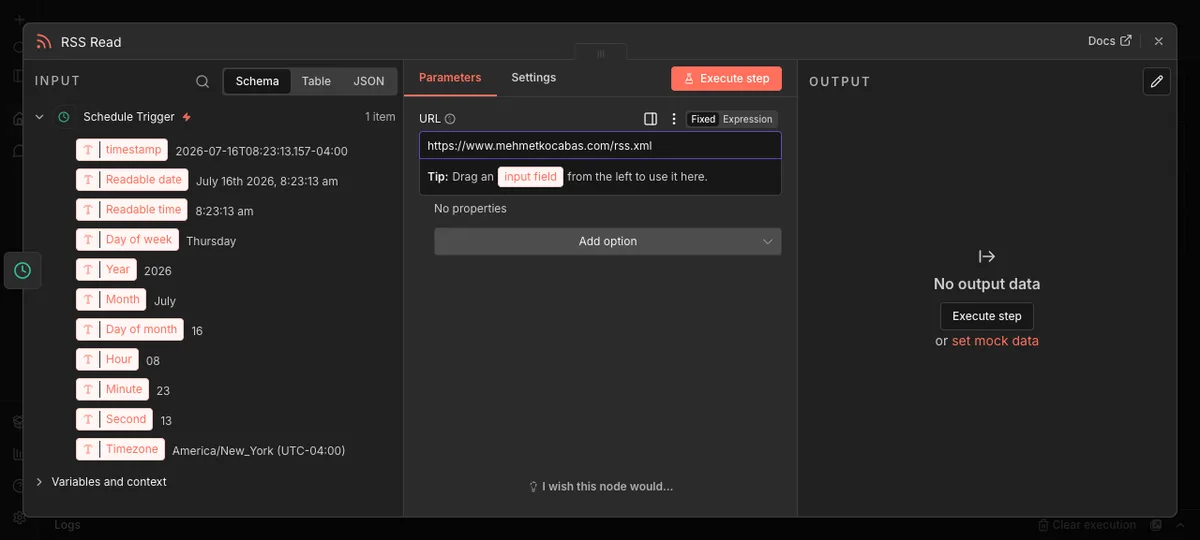Image resolution: width=1200 pixels, height=540 pixels.
Task: Click the value America/New_York (UTC-04:00)
Action: tap(259, 451)
